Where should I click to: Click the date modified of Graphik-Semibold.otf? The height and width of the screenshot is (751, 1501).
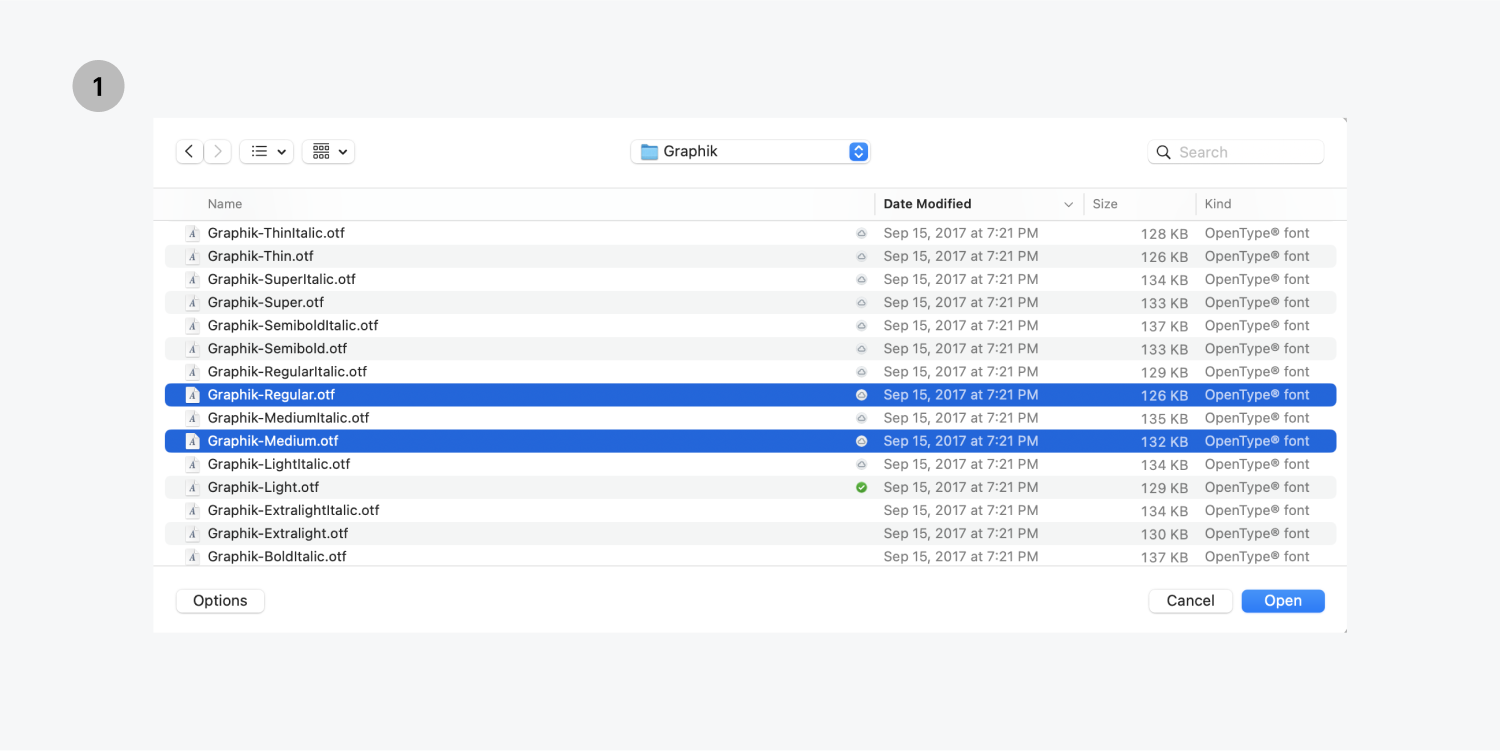pyautogui.click(x=961, y=348)
